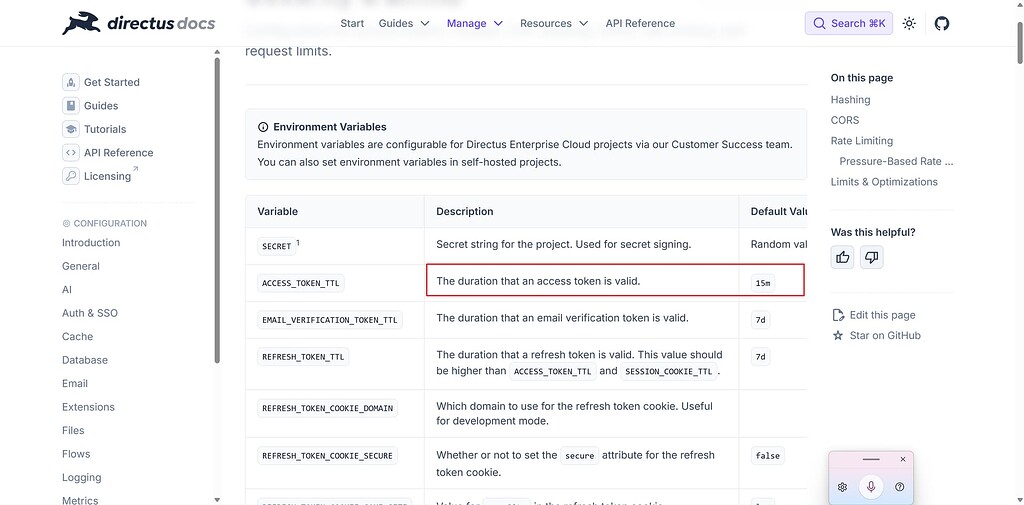Click the false default value
1024x505 pixels.
(x=767, y=455)
